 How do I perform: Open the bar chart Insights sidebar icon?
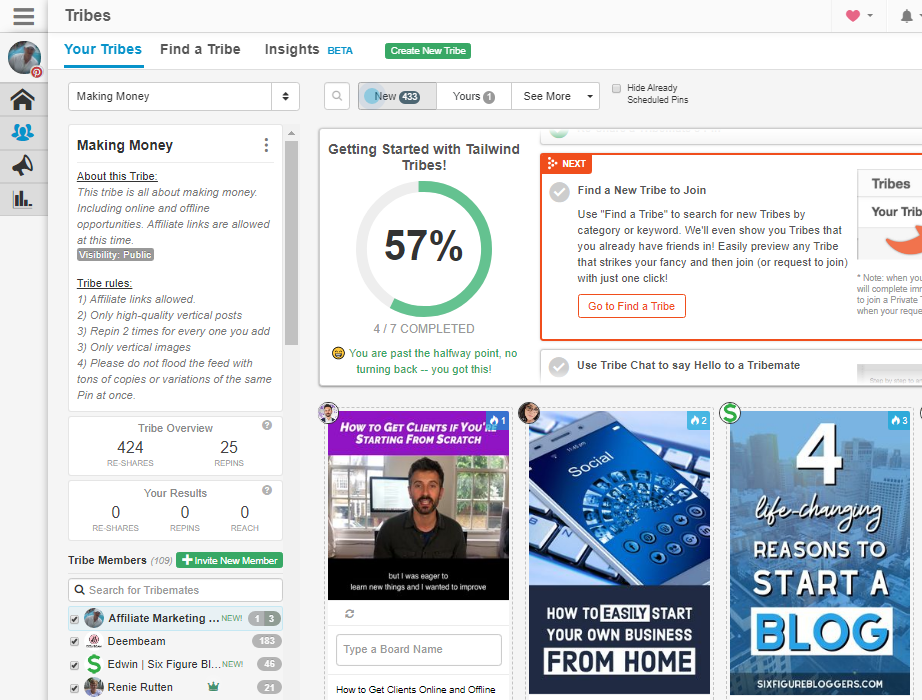click(22, 198)
